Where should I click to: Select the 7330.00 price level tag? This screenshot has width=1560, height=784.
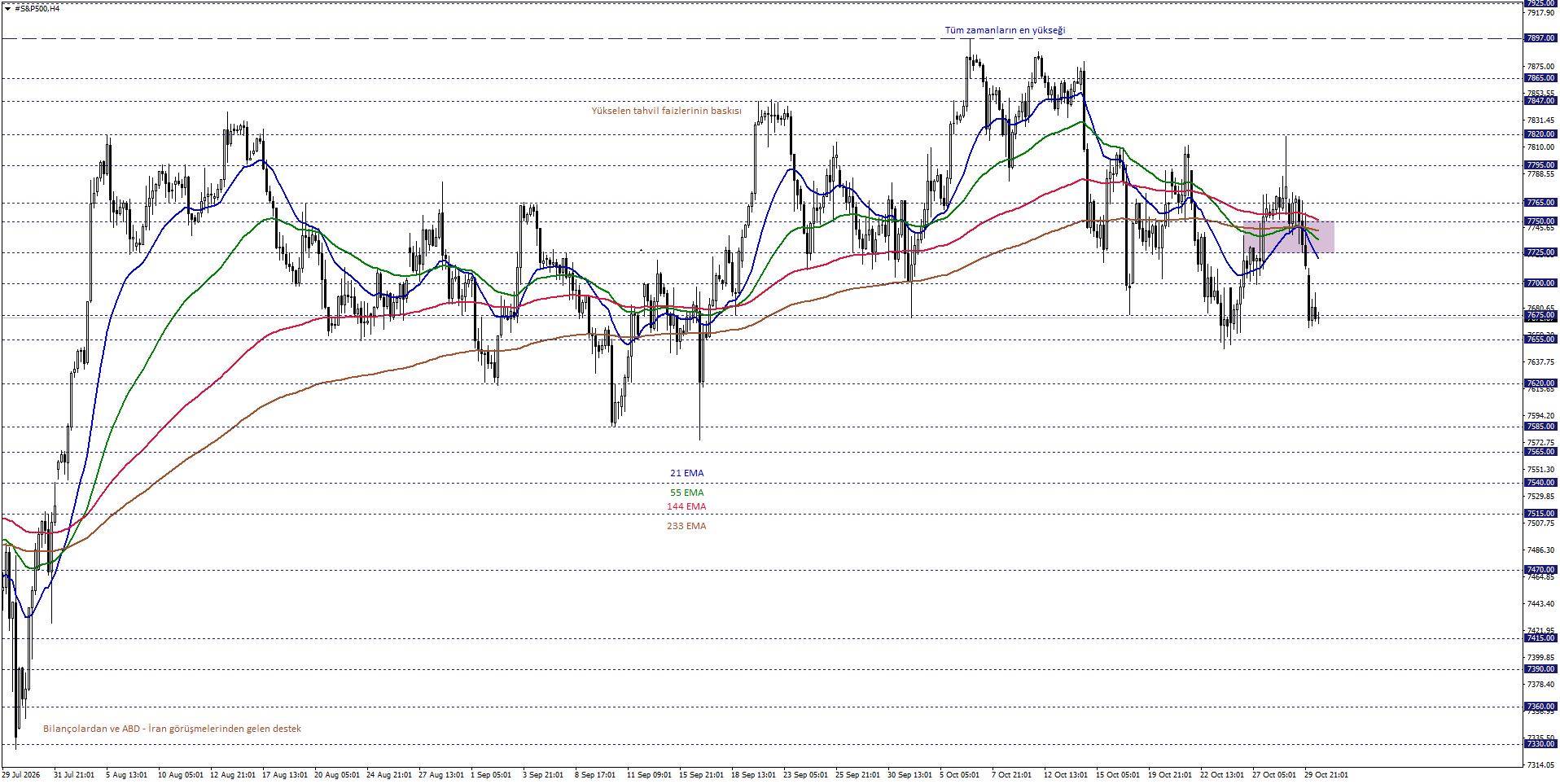pos(1540,744)
